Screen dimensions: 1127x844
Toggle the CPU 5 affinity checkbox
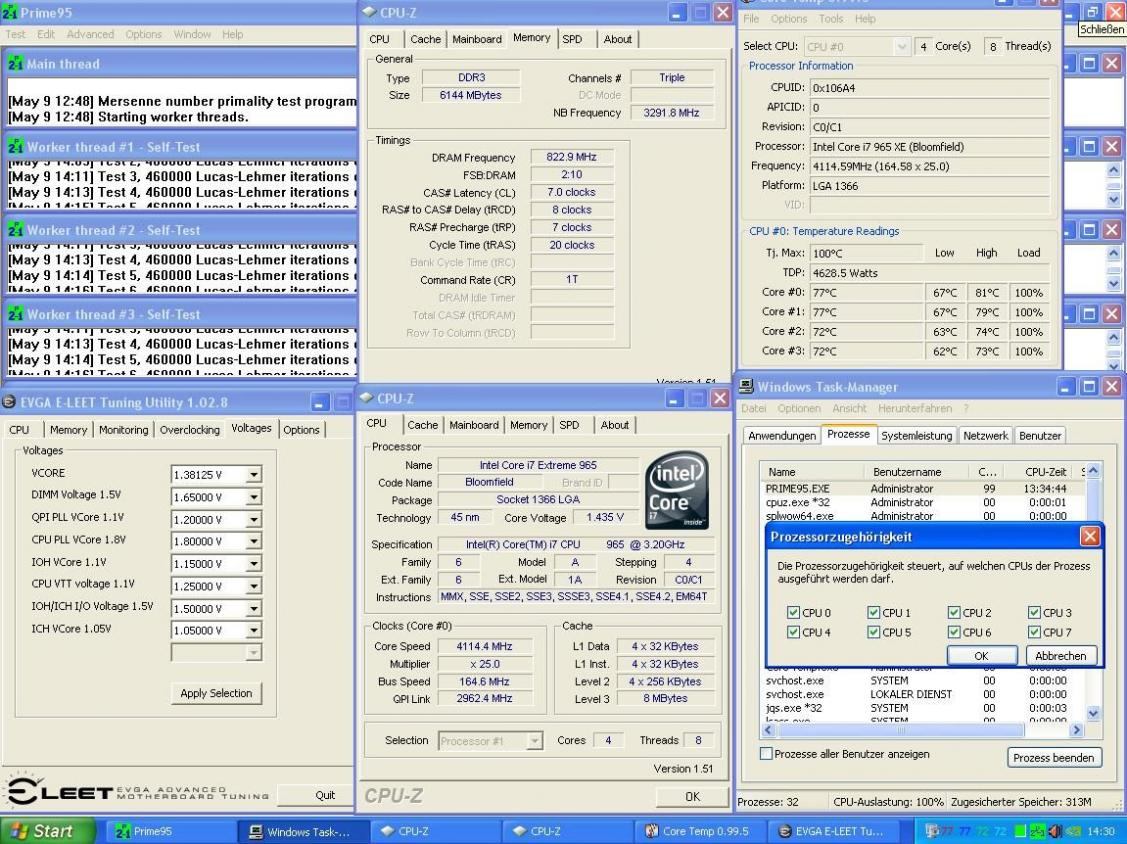point(873,632)
